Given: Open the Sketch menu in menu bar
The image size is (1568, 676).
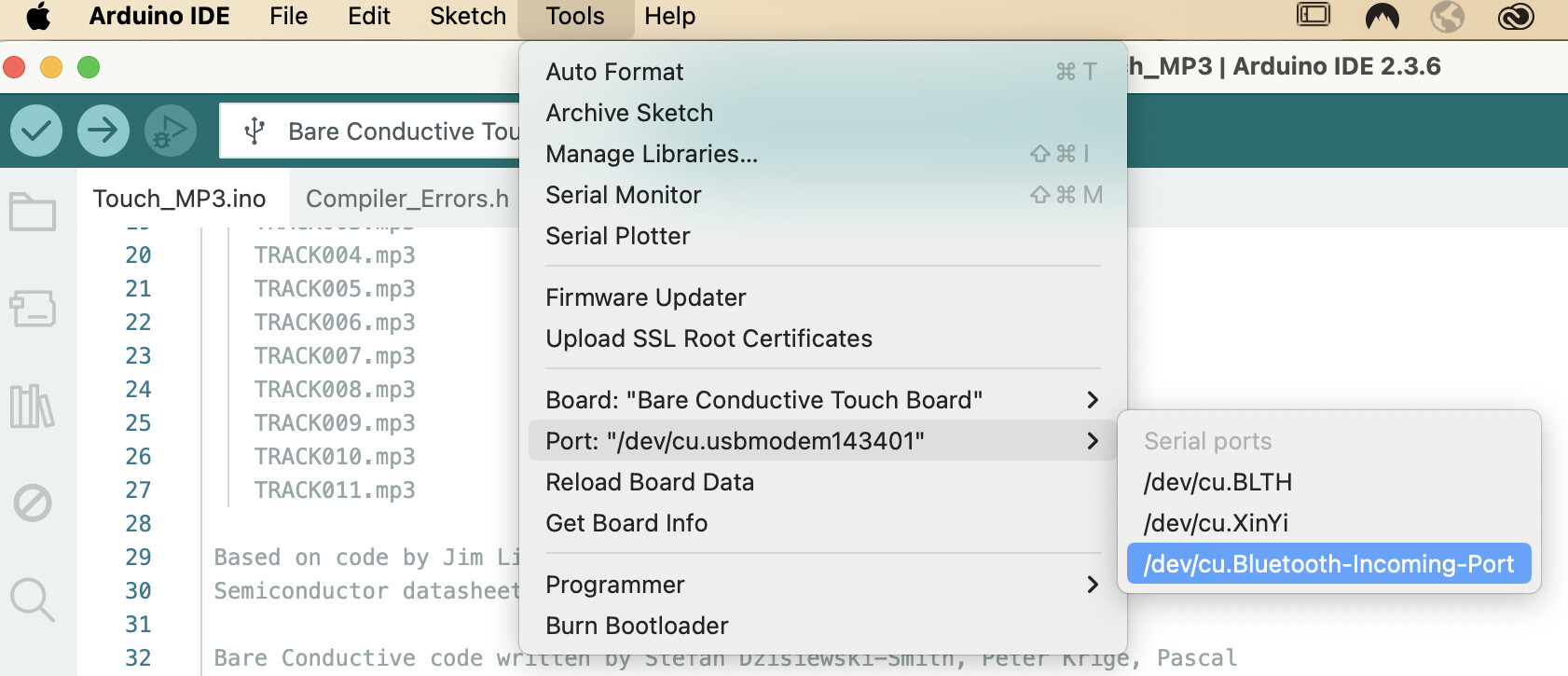Looking at the screenshot, I should tap(468, 16).
